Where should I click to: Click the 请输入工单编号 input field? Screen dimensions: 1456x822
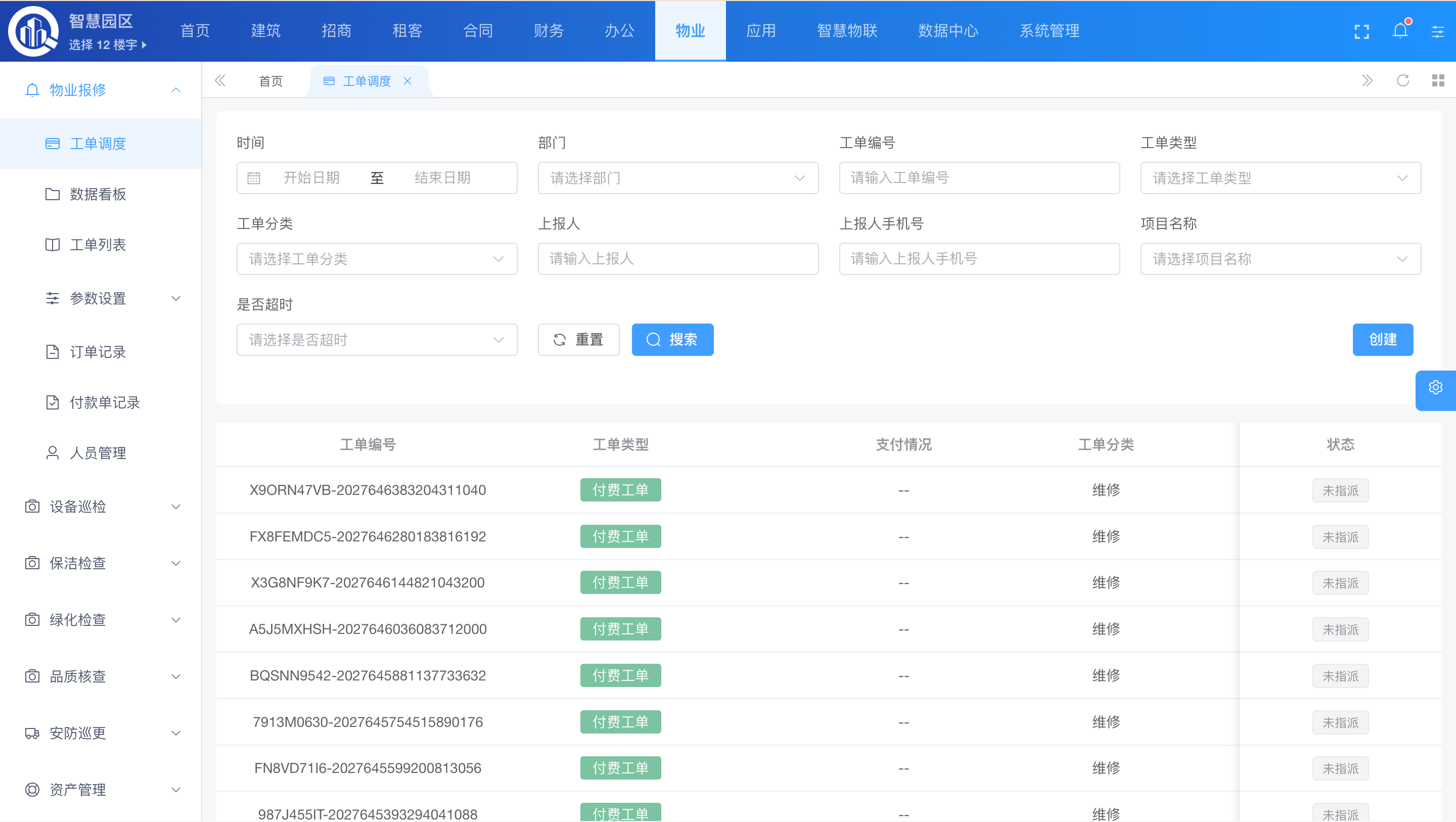(x=979, y=178)
